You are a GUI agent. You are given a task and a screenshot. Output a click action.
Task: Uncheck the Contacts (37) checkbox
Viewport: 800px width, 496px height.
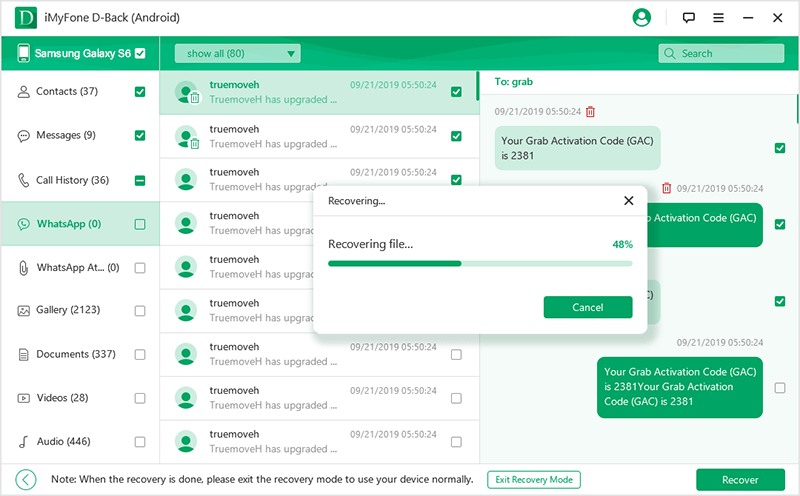click(140, 92)
